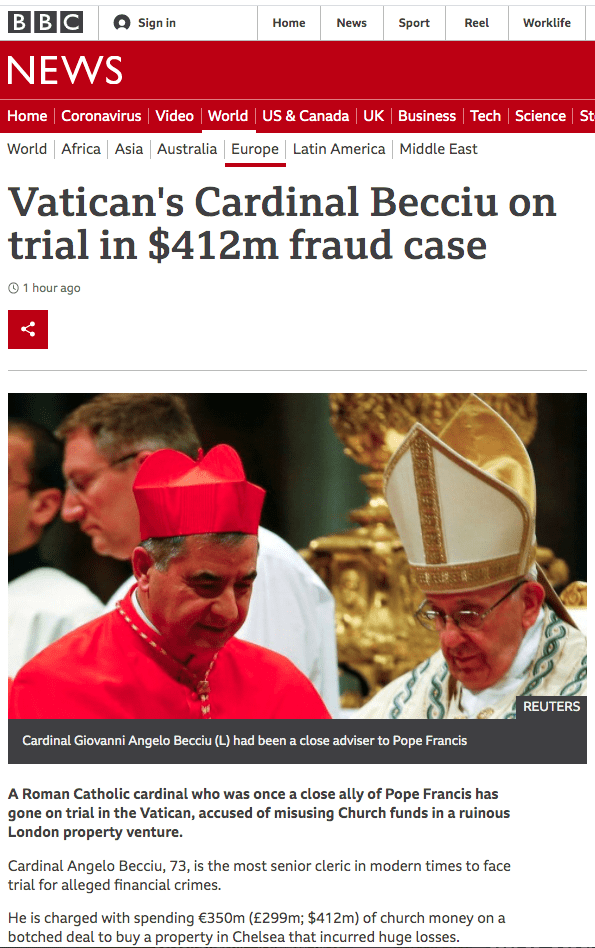The image size is (595, 948).
Task: Click the Cardinal Becciu article photo
Action: tap(298, 556)
